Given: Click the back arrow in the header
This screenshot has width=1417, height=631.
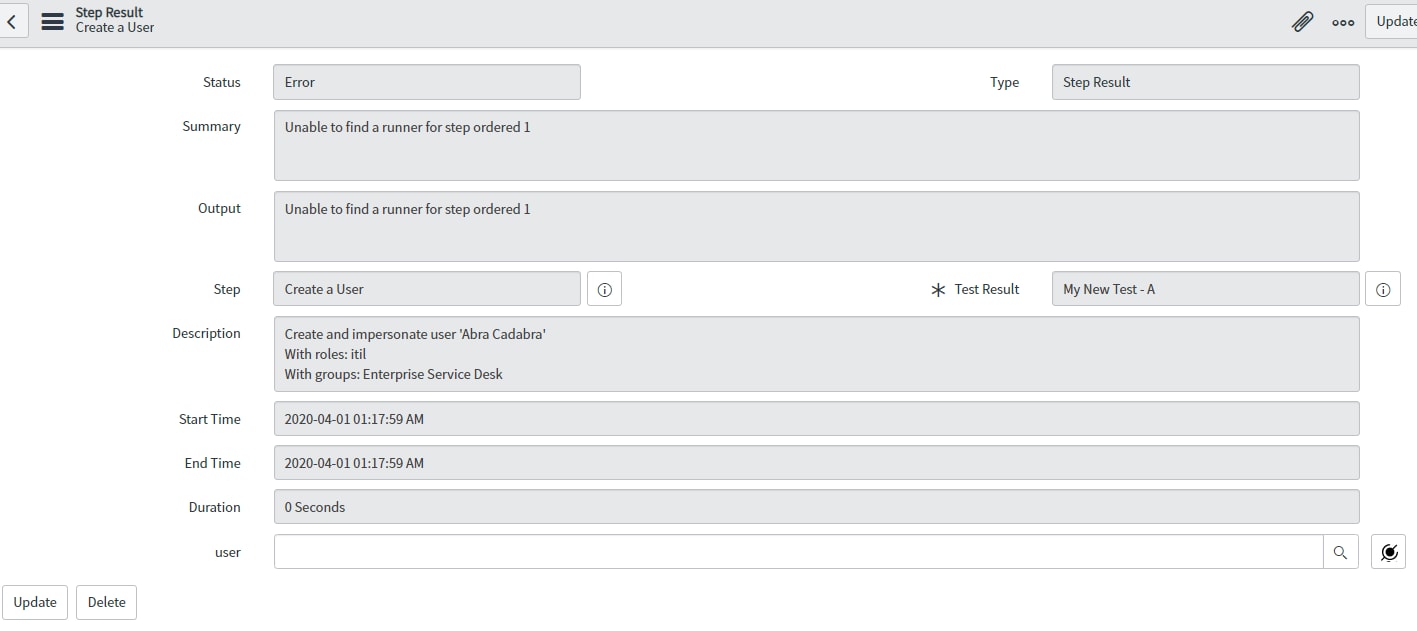Looking at the screenshot, I should click(12, 20).
